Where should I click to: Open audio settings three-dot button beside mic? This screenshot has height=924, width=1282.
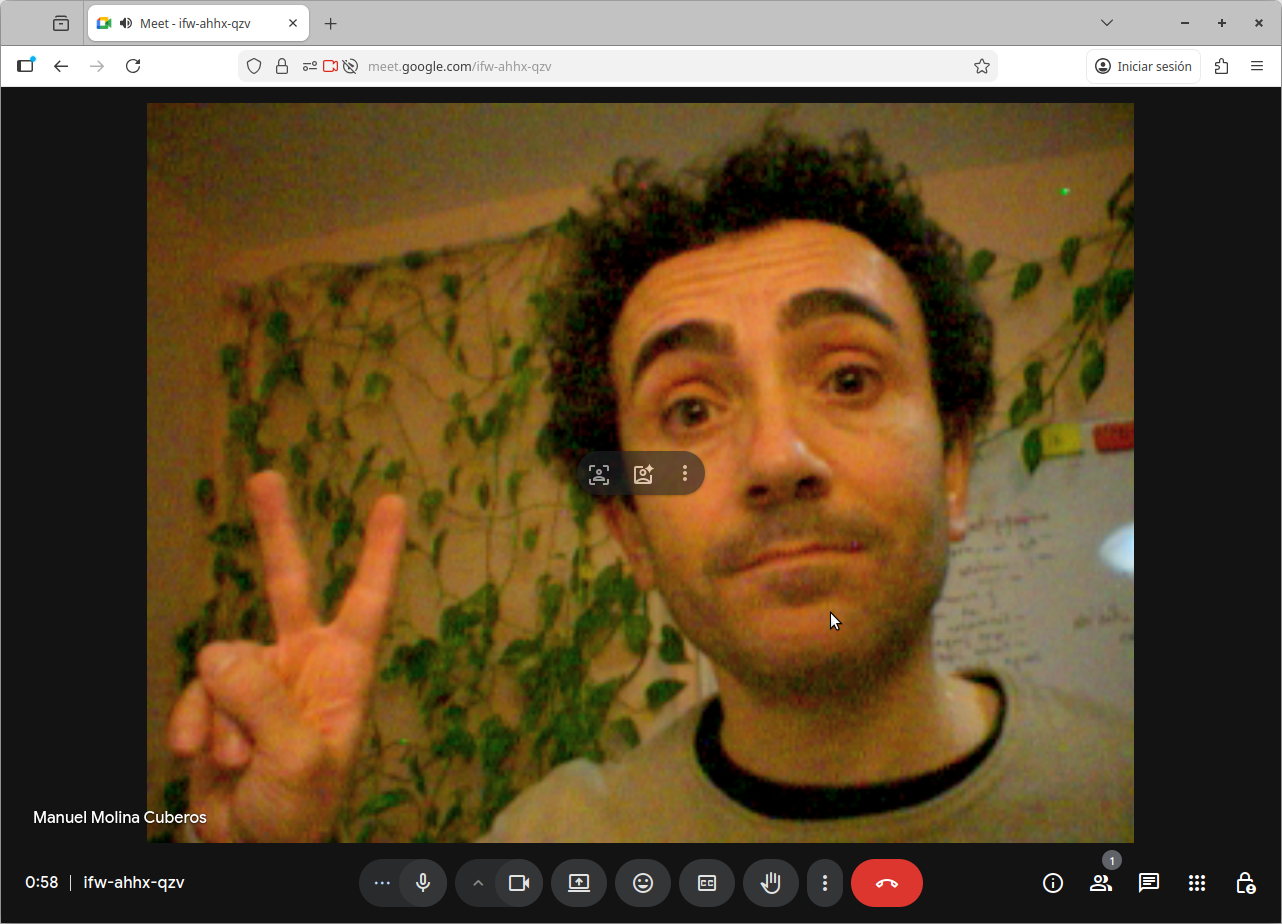click(381, 883)
